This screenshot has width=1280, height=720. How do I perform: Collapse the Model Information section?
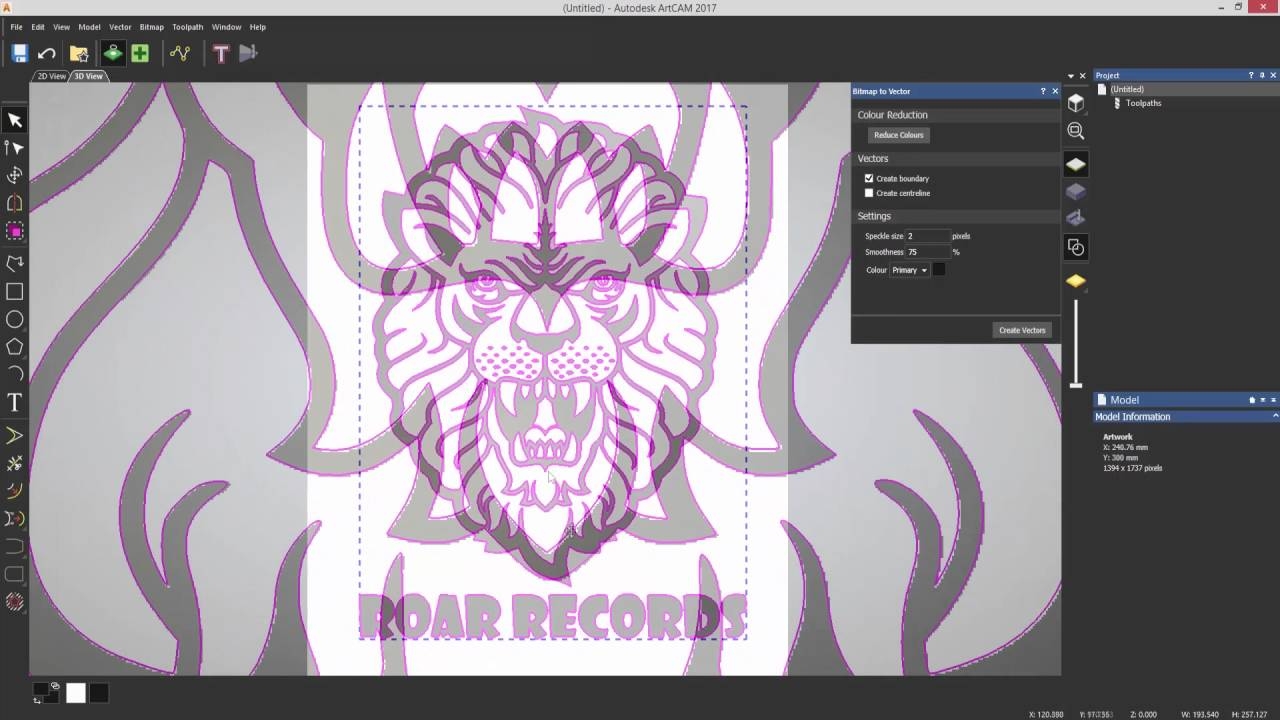1275,416
